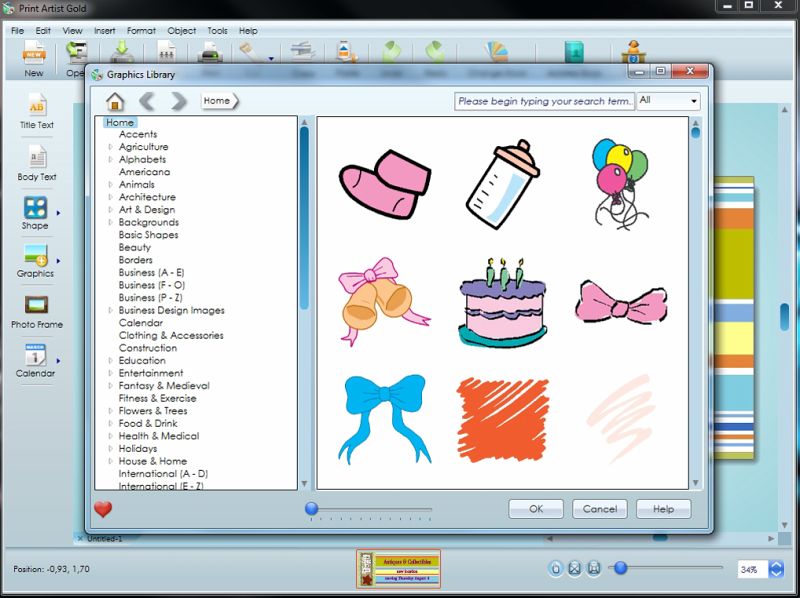Click the third zoom fit icon in status bar
The image size is (800, 598).
coord(593,568)
